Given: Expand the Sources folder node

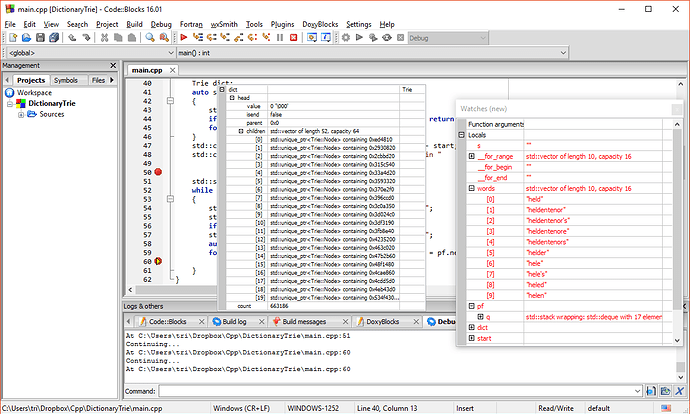Looking at the screenshot, I should tap(21, 114).
